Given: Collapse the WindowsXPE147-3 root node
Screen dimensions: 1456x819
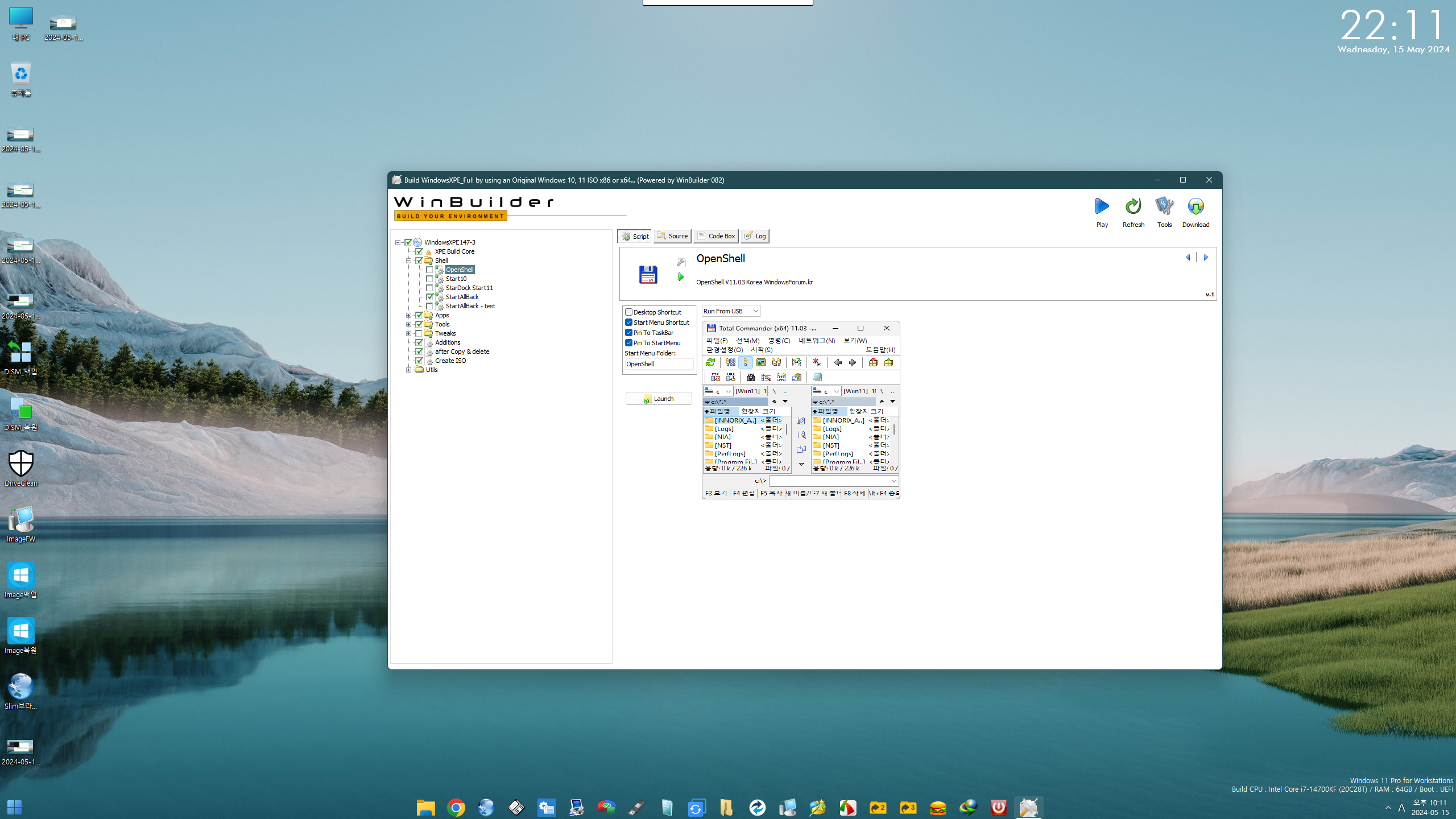Looking at the screenshot, I should 398,242.
